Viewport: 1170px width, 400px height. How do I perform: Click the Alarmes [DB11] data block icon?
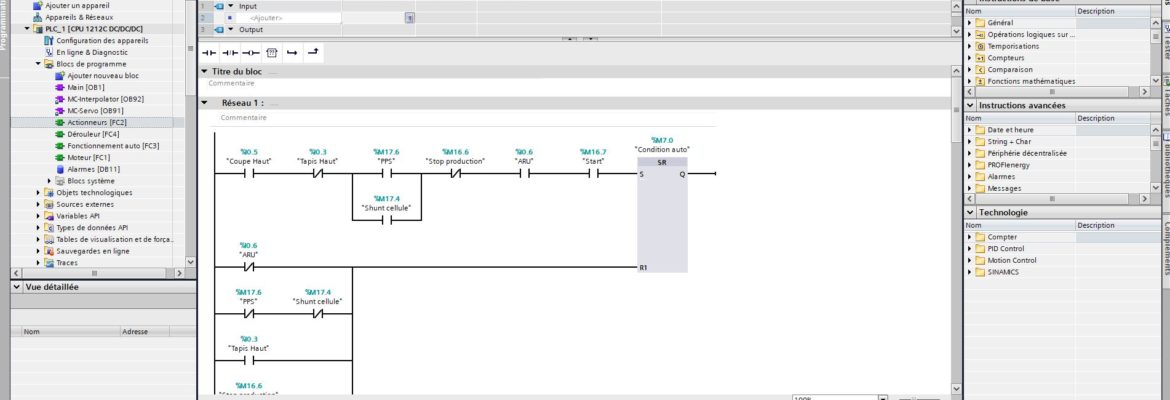tap(60, 169)
